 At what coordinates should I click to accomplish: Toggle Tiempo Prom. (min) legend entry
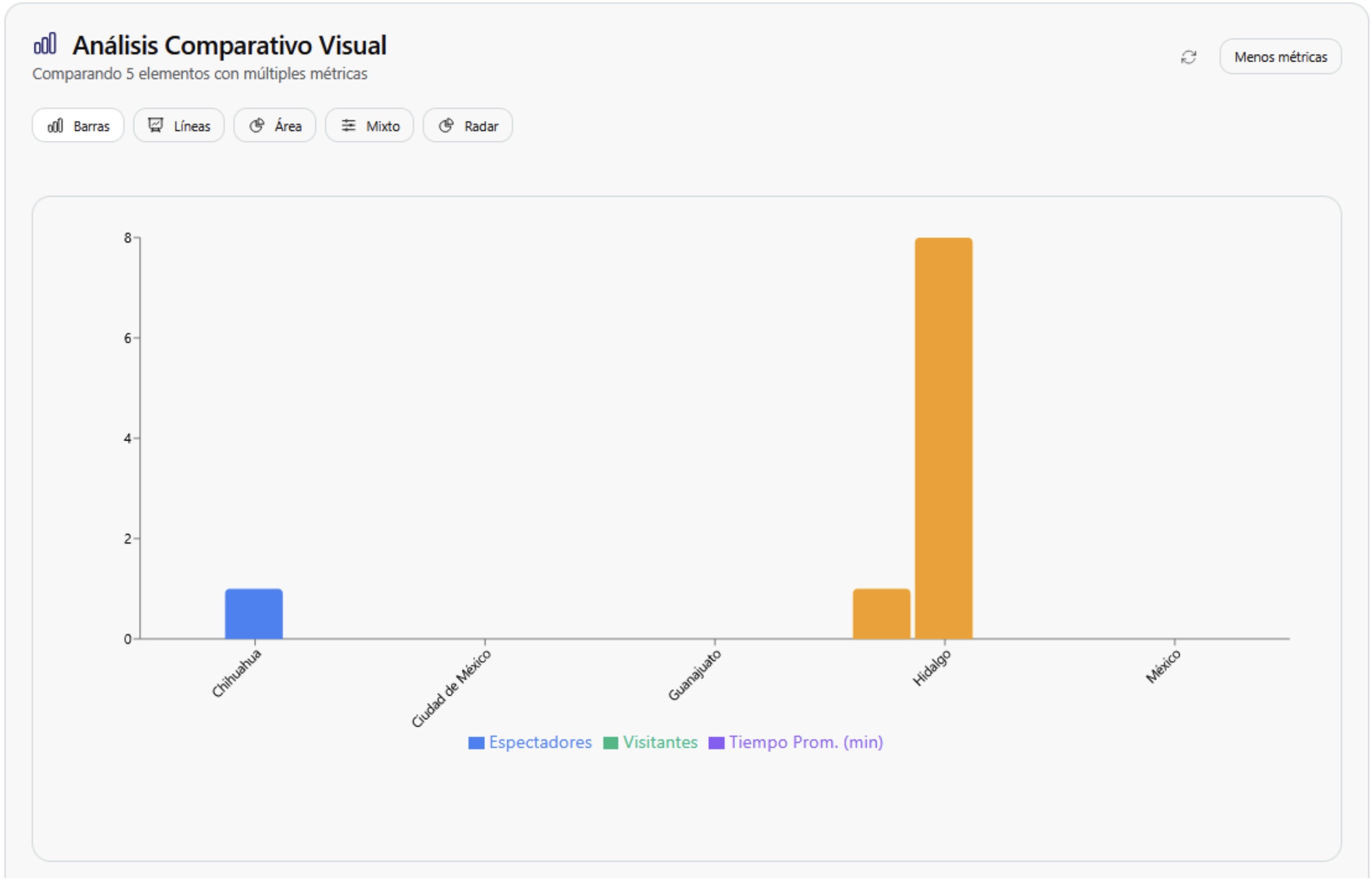coord(805,743)
